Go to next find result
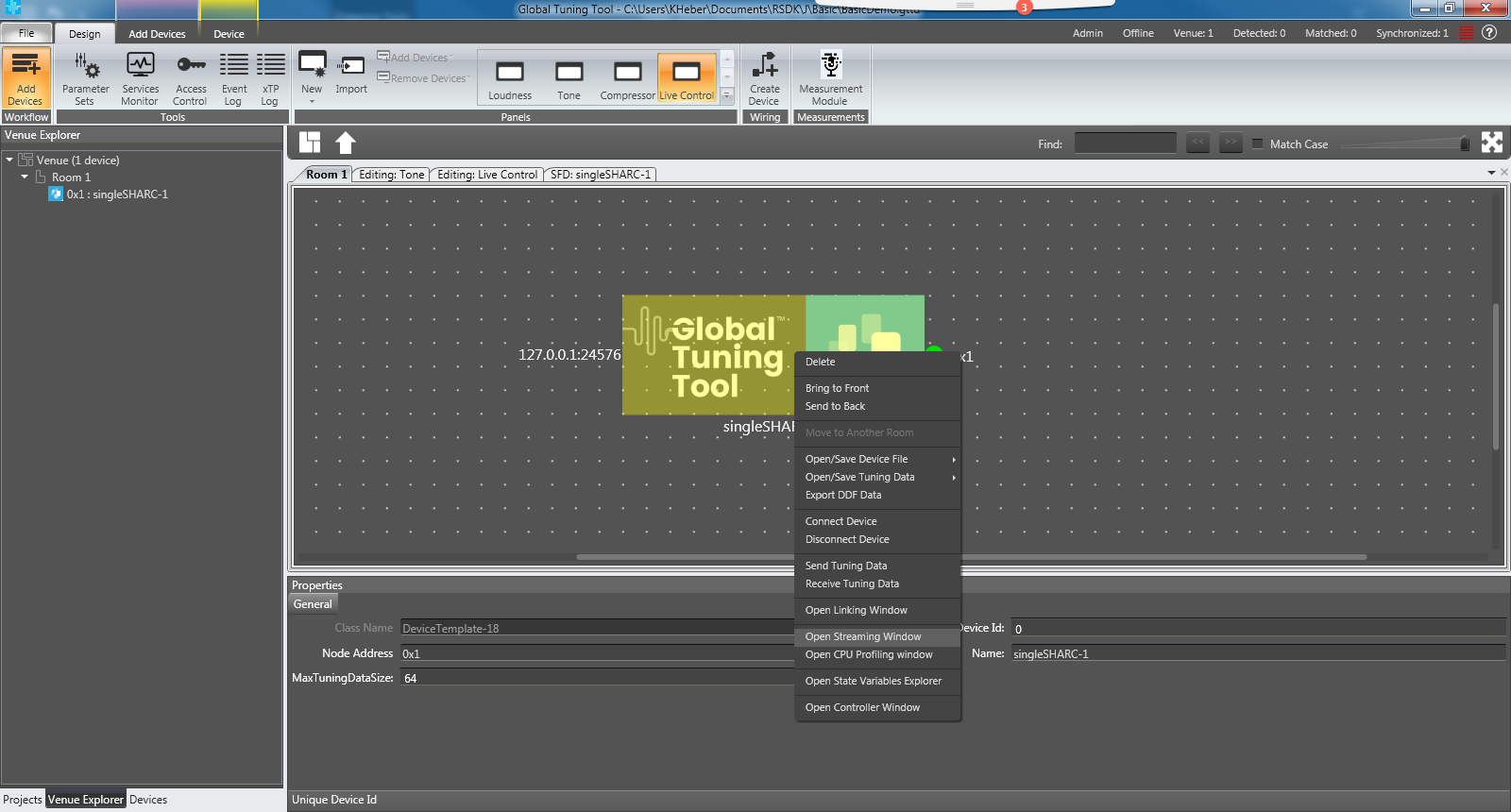The image size is (1511, 812). (1231, 143)
